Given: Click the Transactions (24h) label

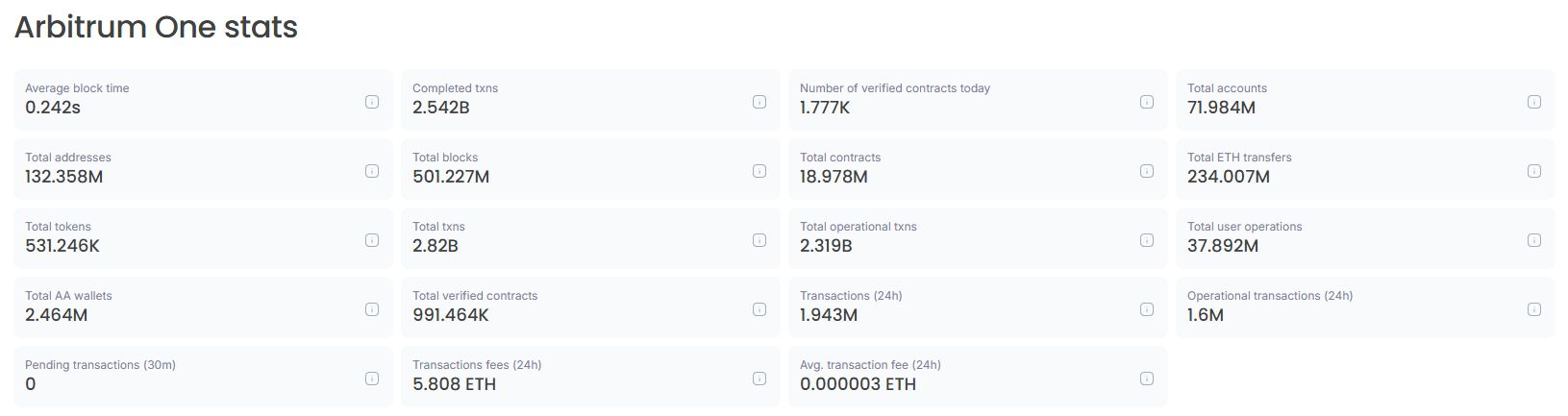Looking at the screenshot, I should [x=851, y=296].
